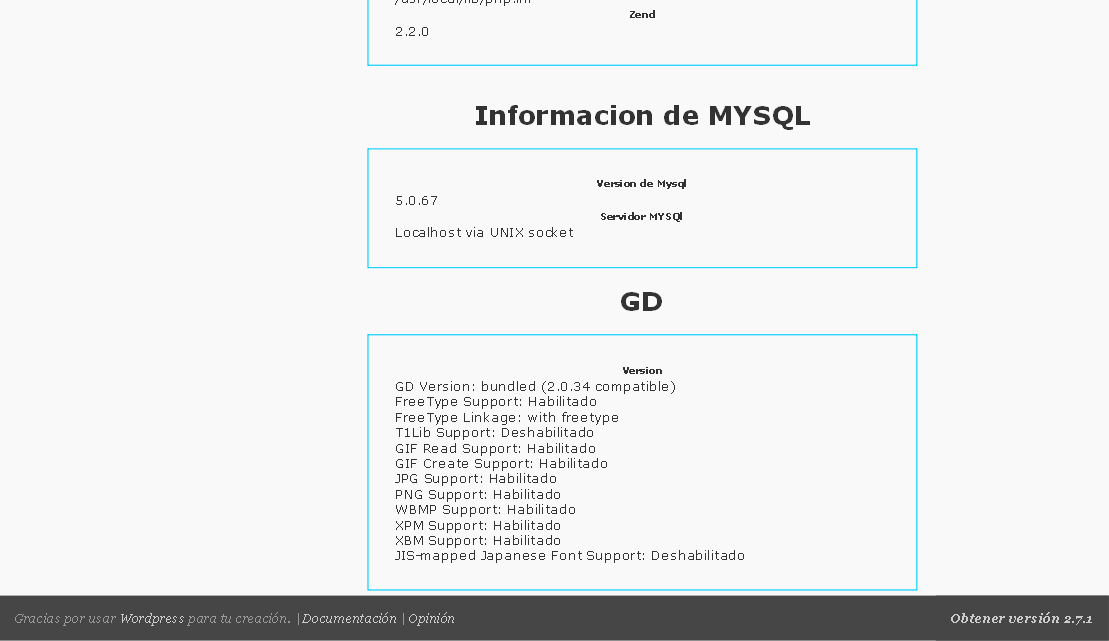Select MySQL version value 5.0.67
The image size is (1109, 641).
pyautogui.click(x=417, y=201)
